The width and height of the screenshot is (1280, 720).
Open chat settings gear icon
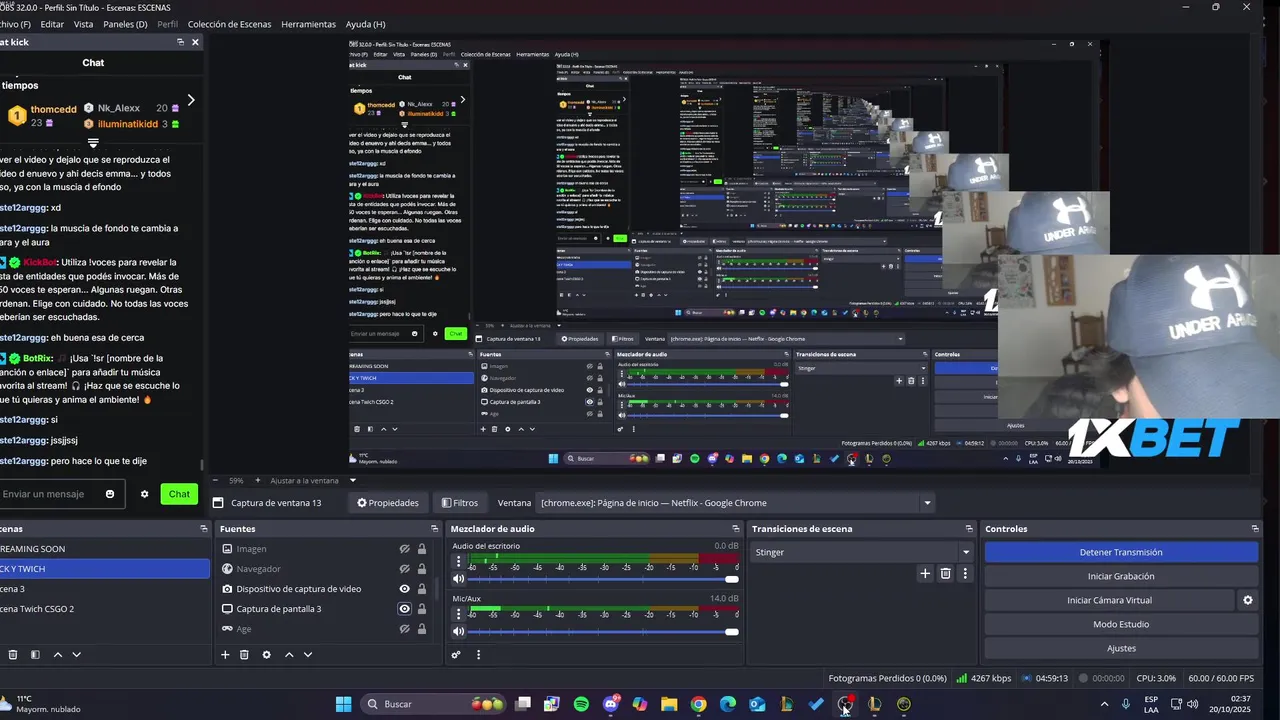coord(144,494)
